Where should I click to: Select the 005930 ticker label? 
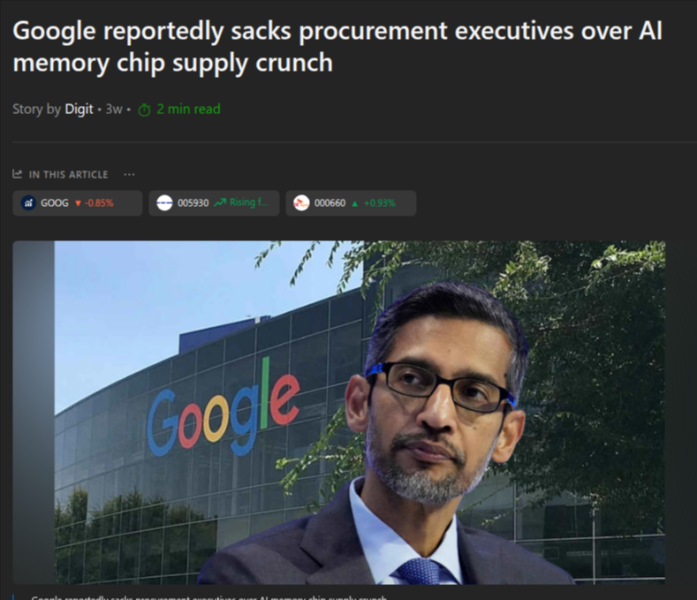click(x=193, y=203)
